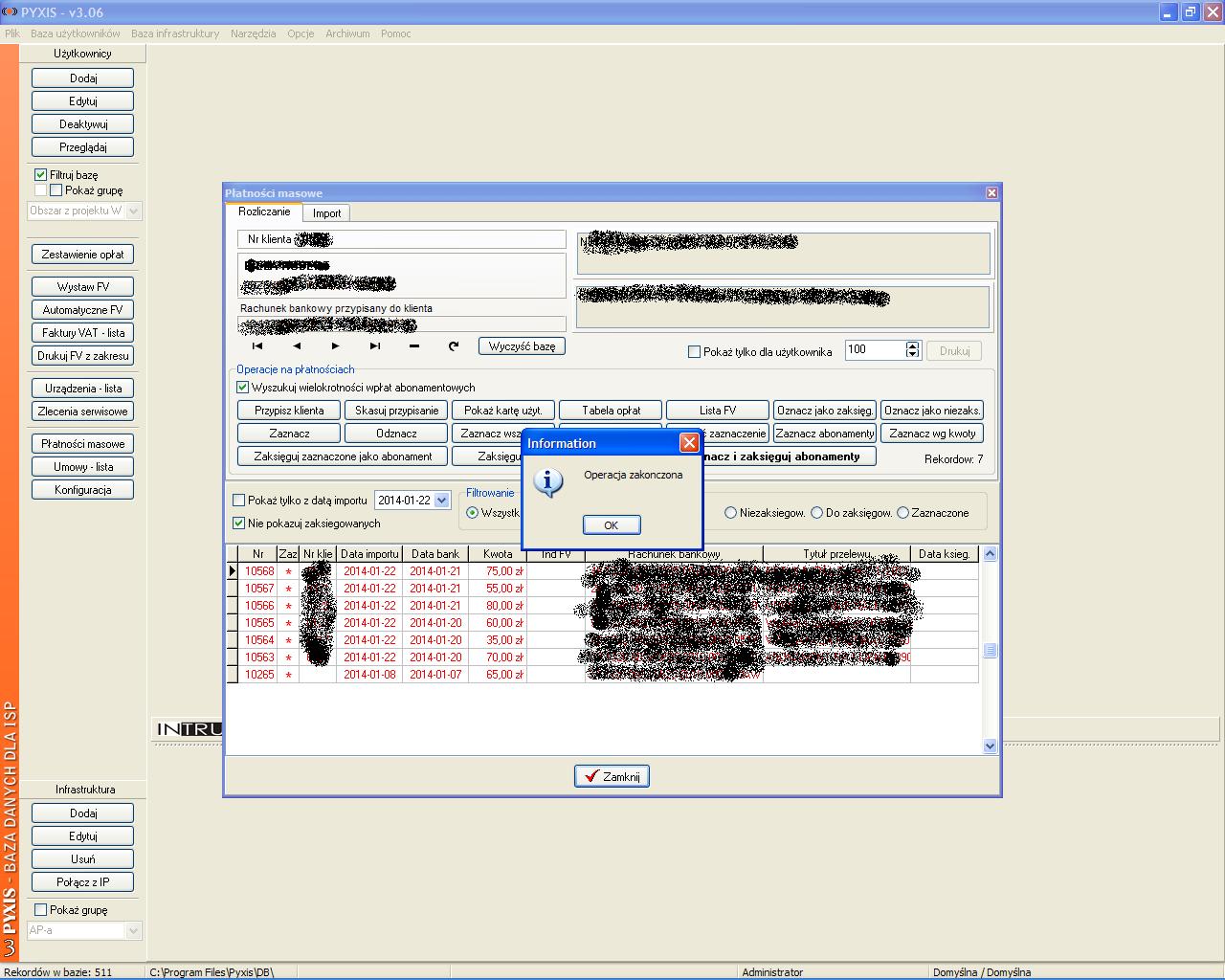Click the Zamknij button
The image size is (1225, 980).
point(612,776)
